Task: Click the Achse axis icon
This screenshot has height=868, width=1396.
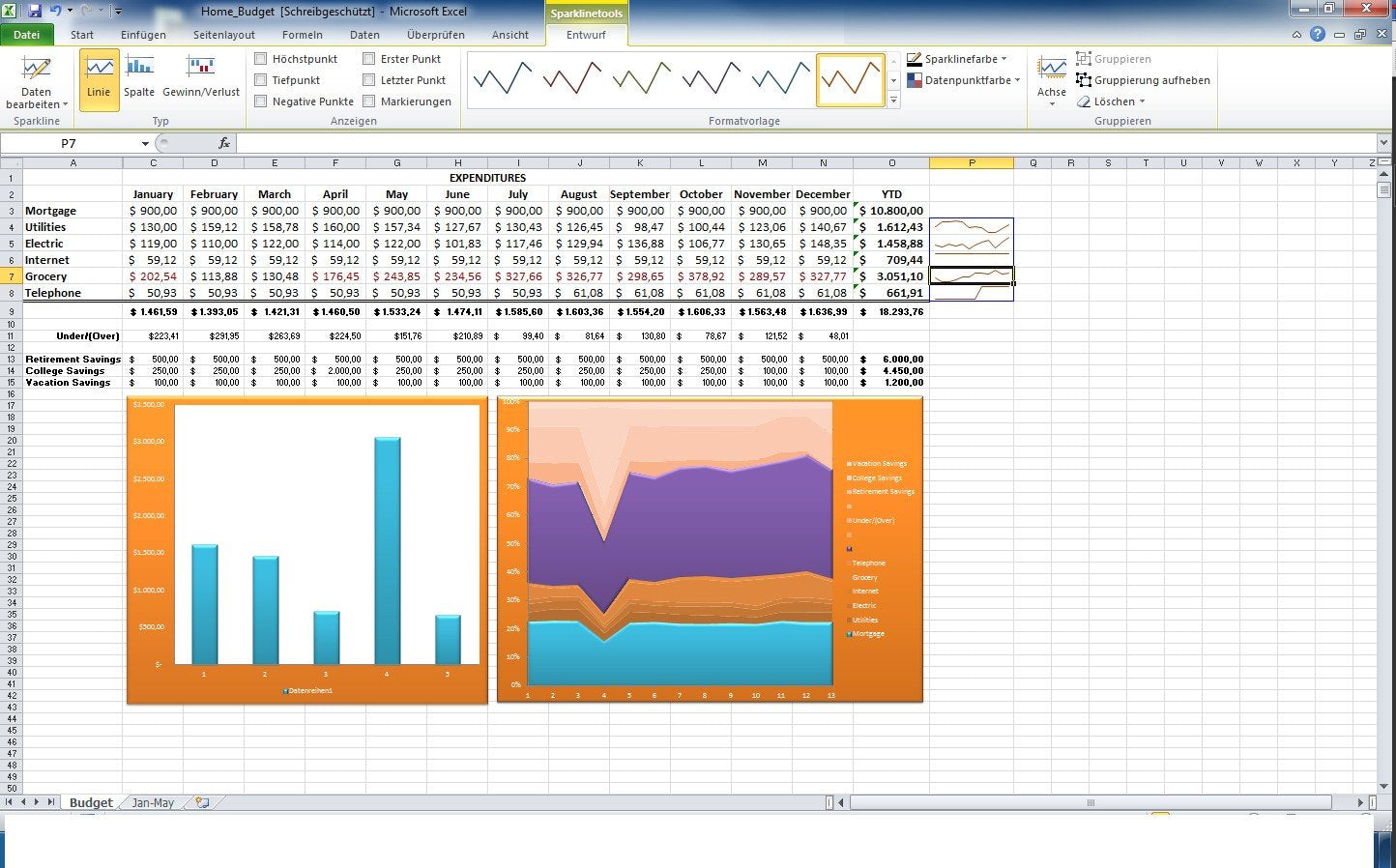Action: [x=1052, y=81]
